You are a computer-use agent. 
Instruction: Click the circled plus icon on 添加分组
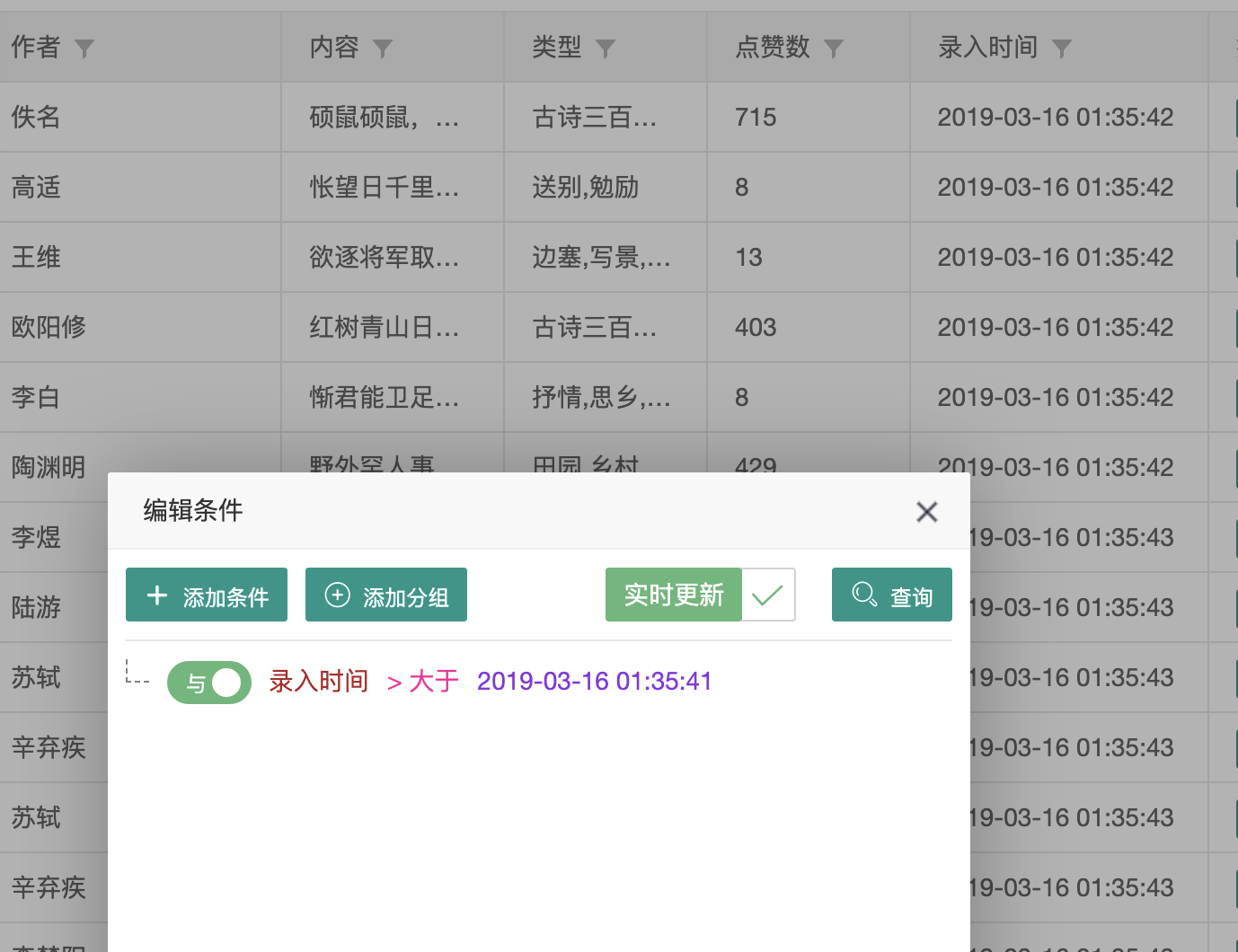tap(338, 595)
